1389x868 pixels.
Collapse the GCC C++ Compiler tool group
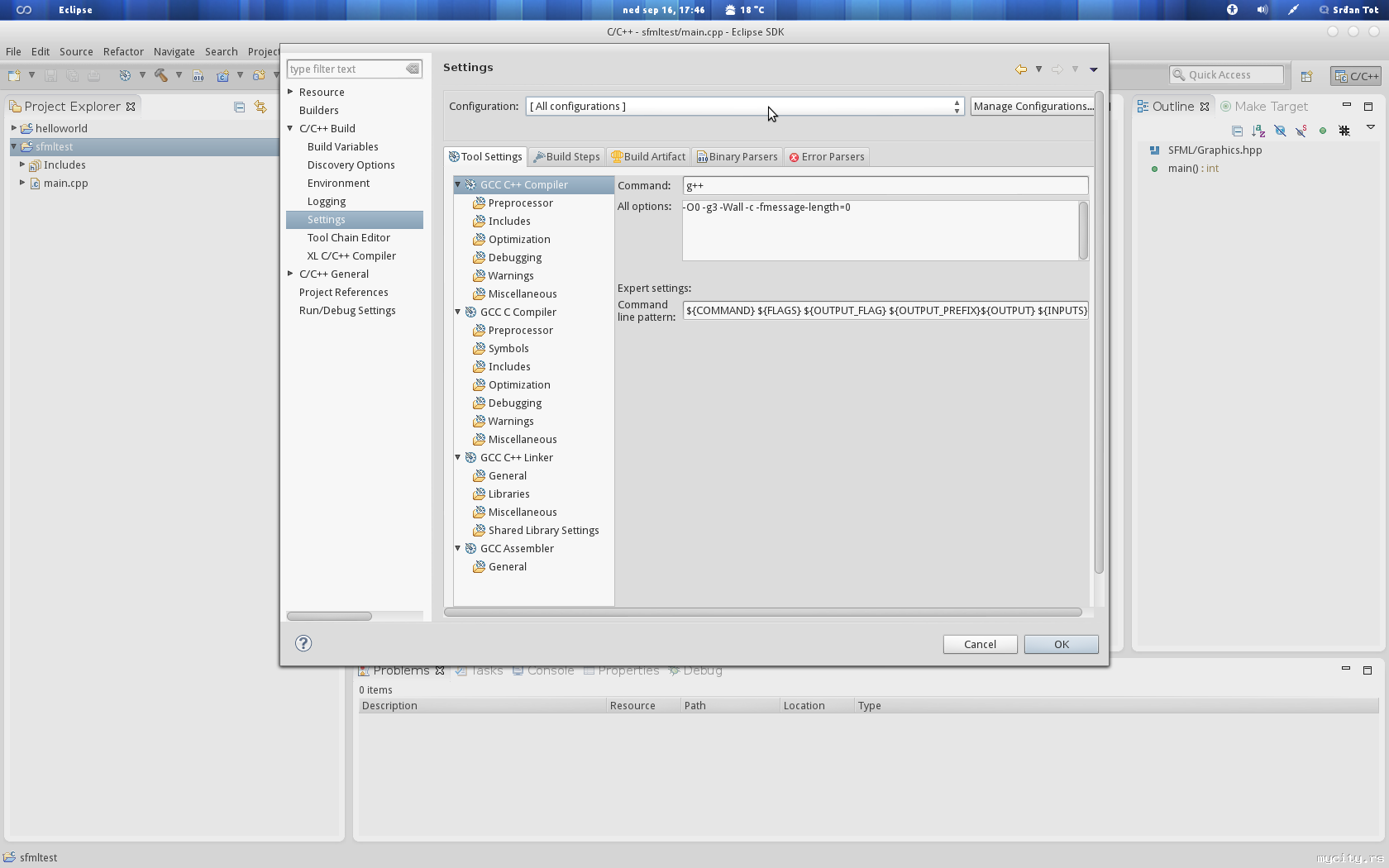(x=458, y=184)
